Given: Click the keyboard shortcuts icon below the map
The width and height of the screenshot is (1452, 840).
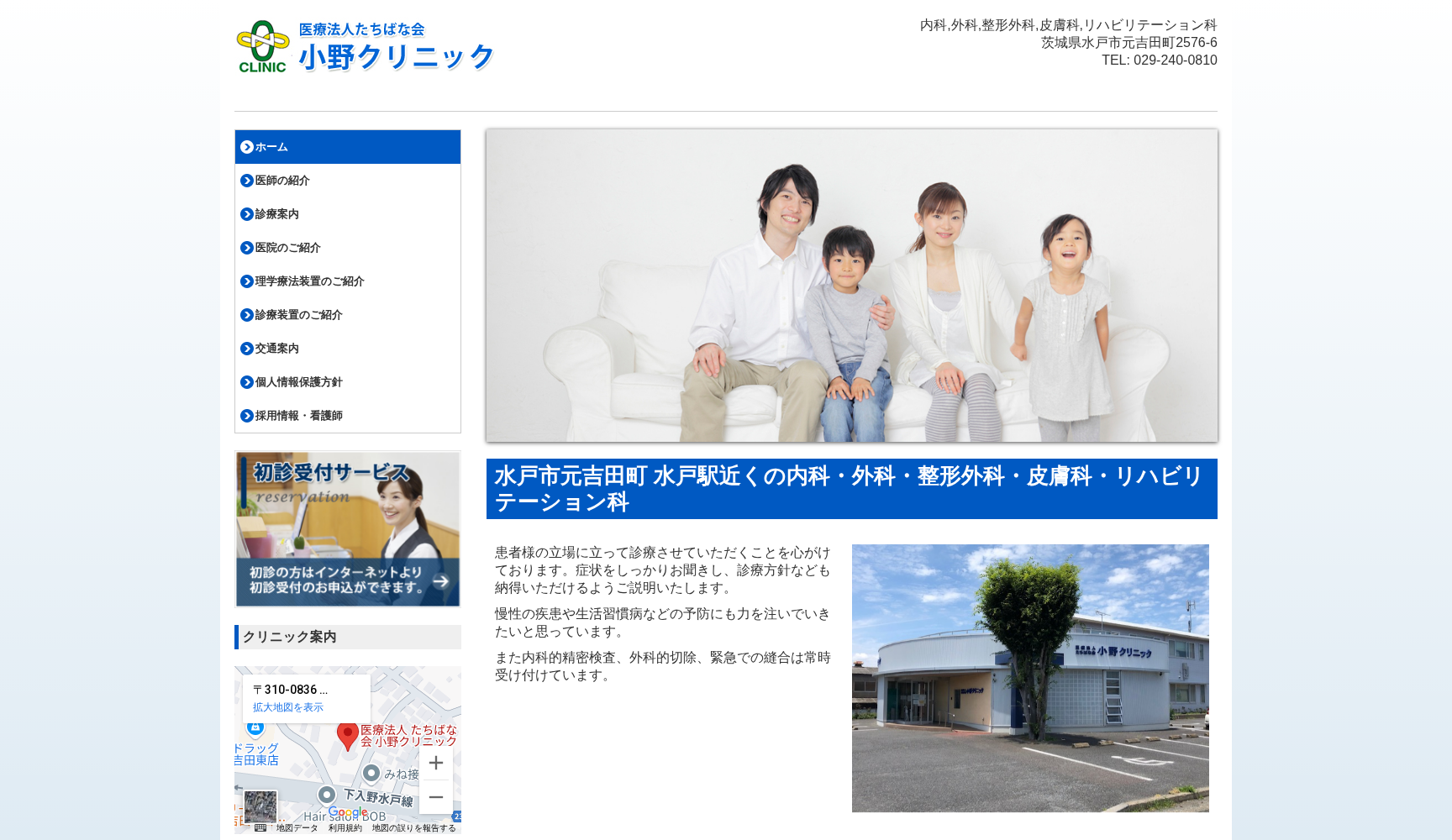Looking at the screenshot, I should point(260,829).
